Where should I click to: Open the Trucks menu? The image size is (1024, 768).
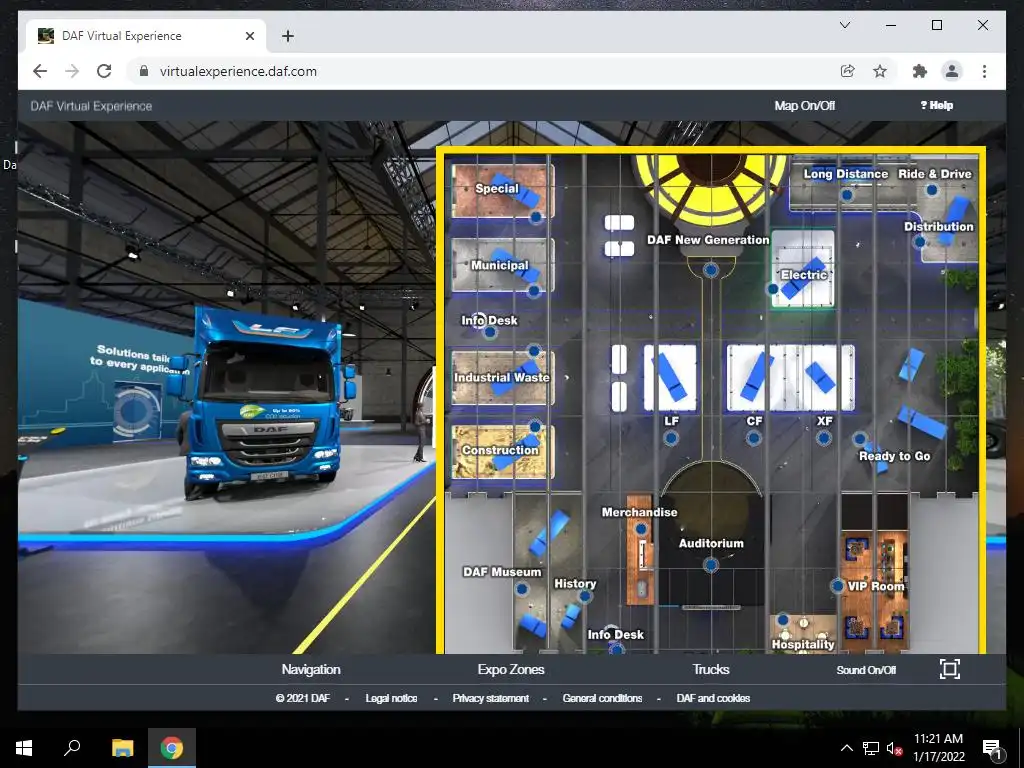[711, 669]
